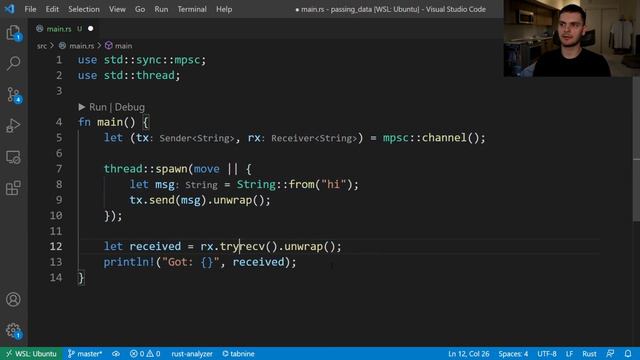Open the View menu
This screenshot has width=640, height=360.
point(117,9)
